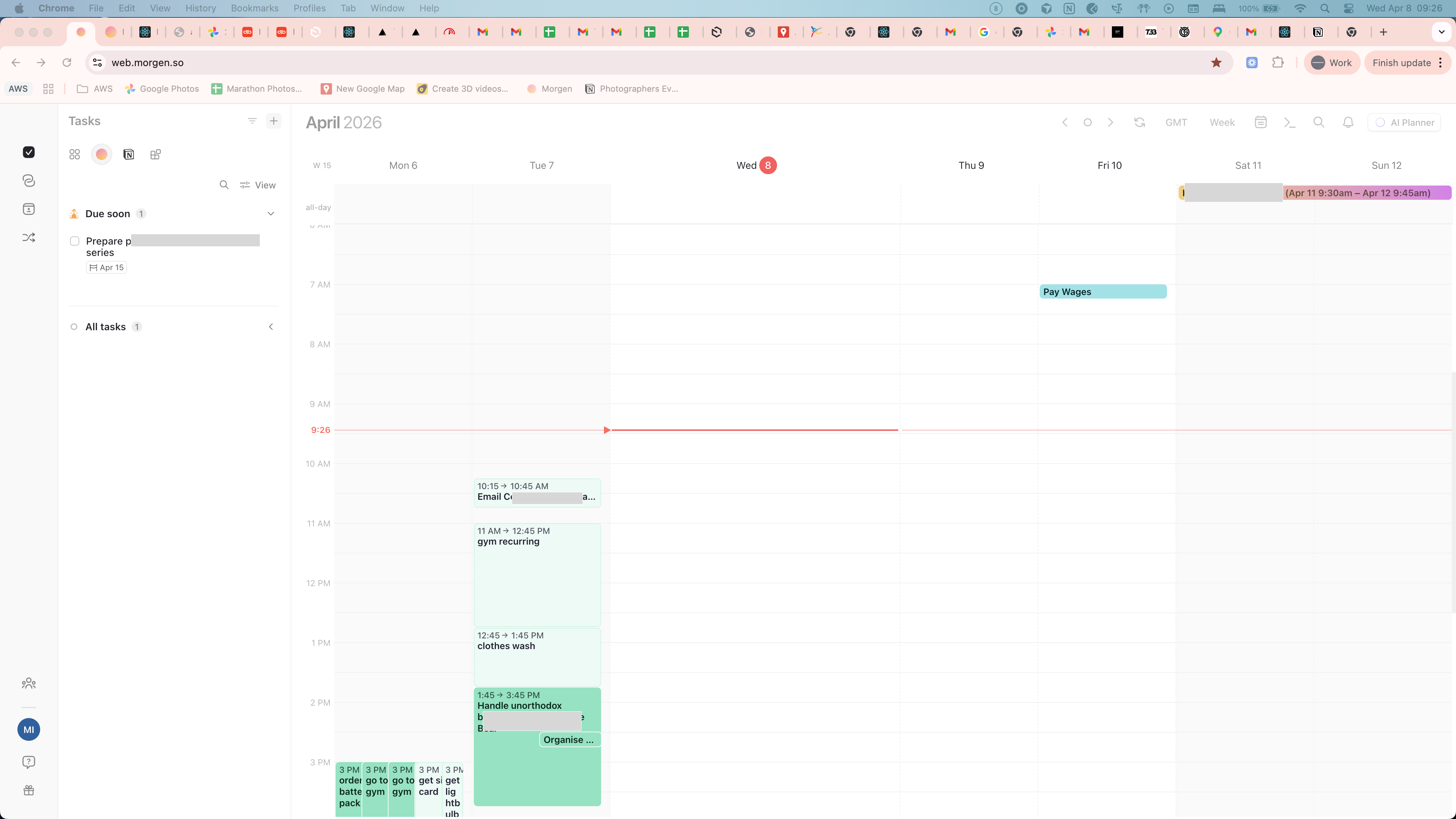1456x819 pixels.
Task: Expand the All tasks section
Action: click(x=271, y=327)
